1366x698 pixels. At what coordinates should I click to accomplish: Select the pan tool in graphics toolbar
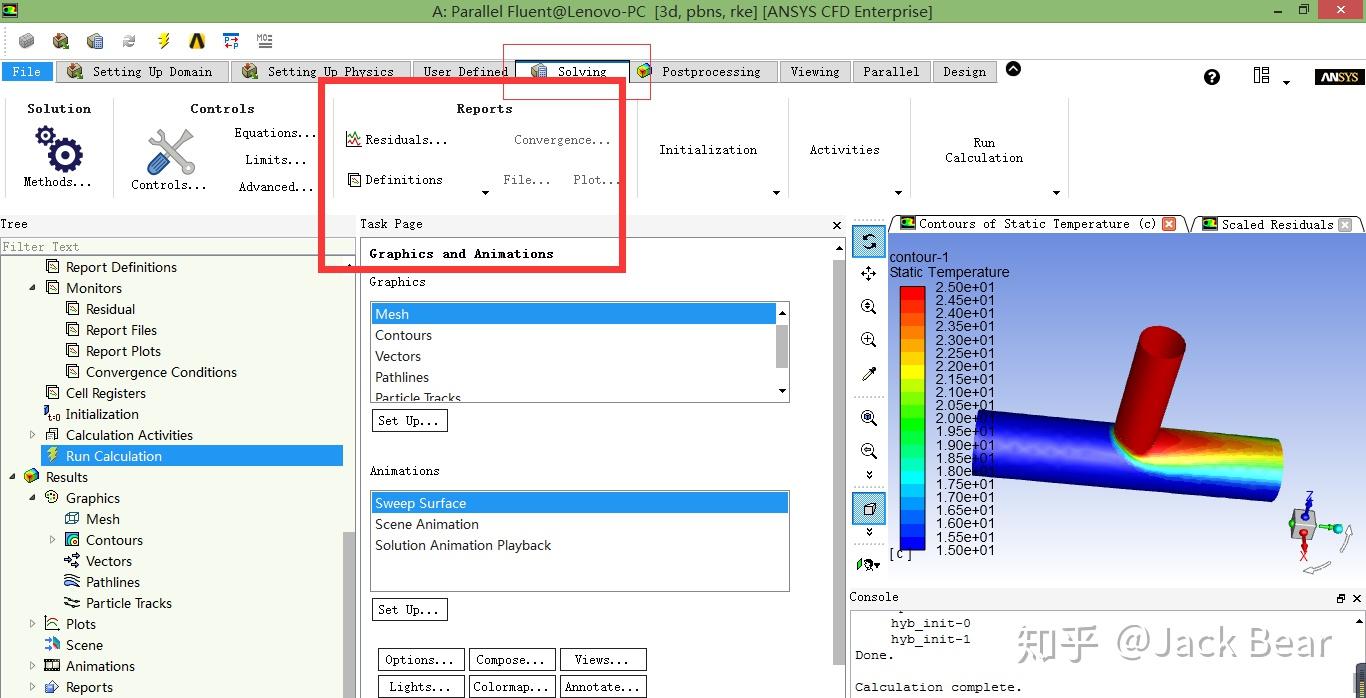(x=868, y=273)
